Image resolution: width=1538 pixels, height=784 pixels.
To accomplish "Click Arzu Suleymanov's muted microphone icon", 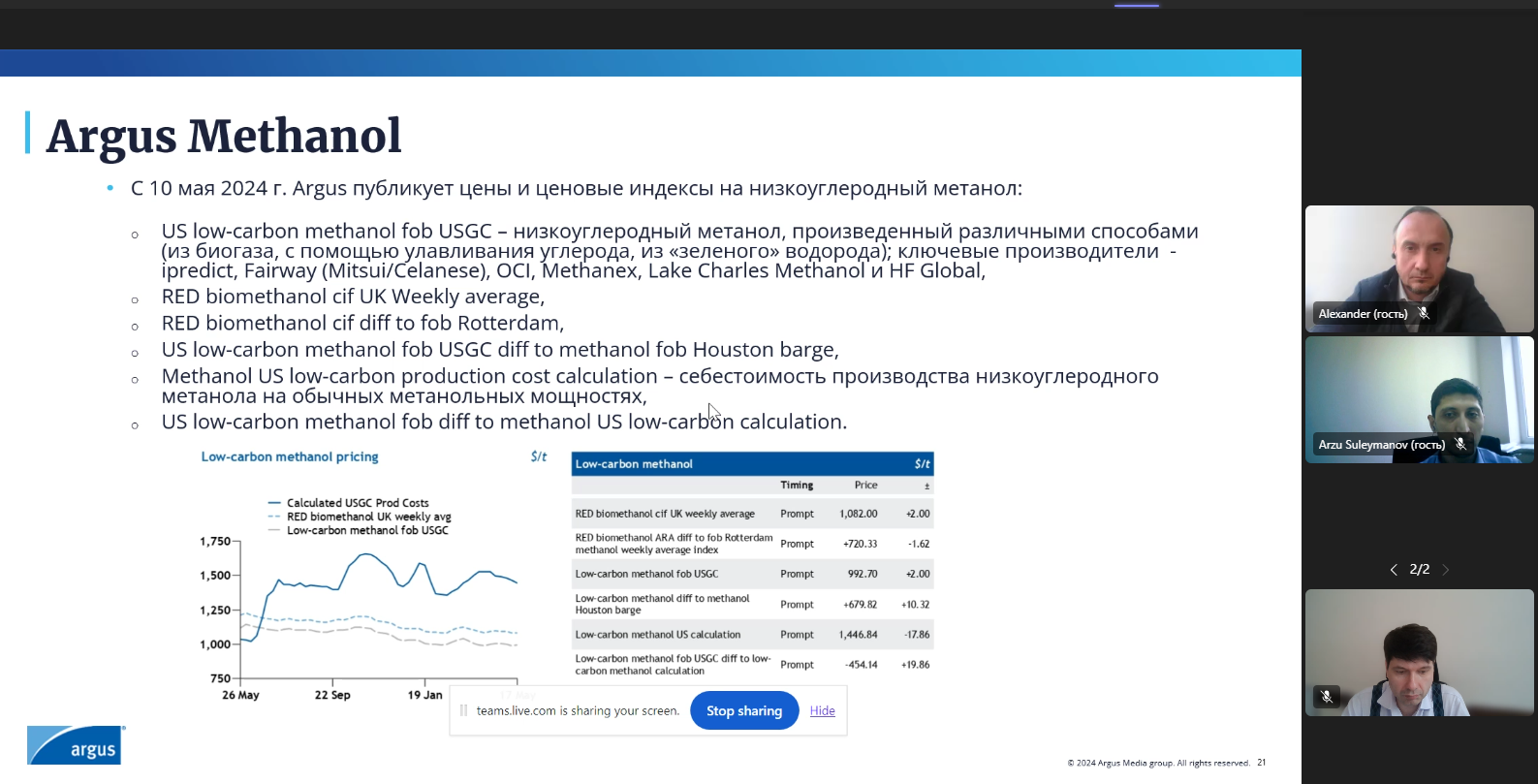I will 1460,444.
